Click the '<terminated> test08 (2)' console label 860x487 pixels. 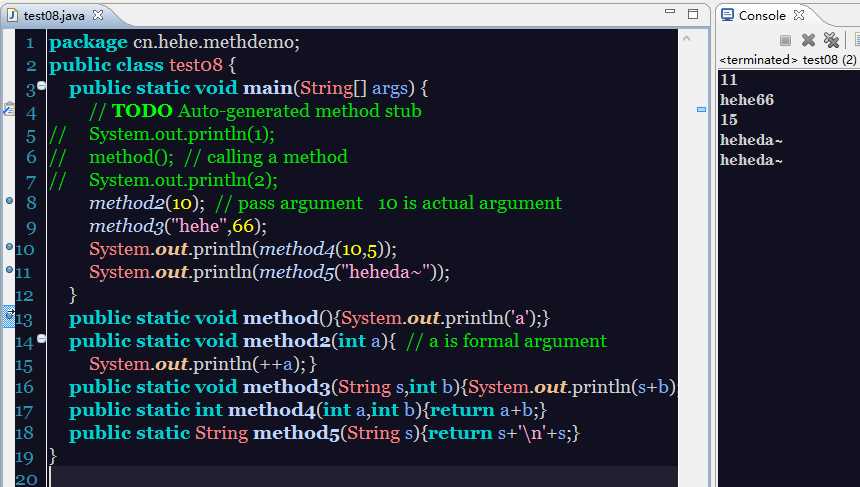pos(788,59)
